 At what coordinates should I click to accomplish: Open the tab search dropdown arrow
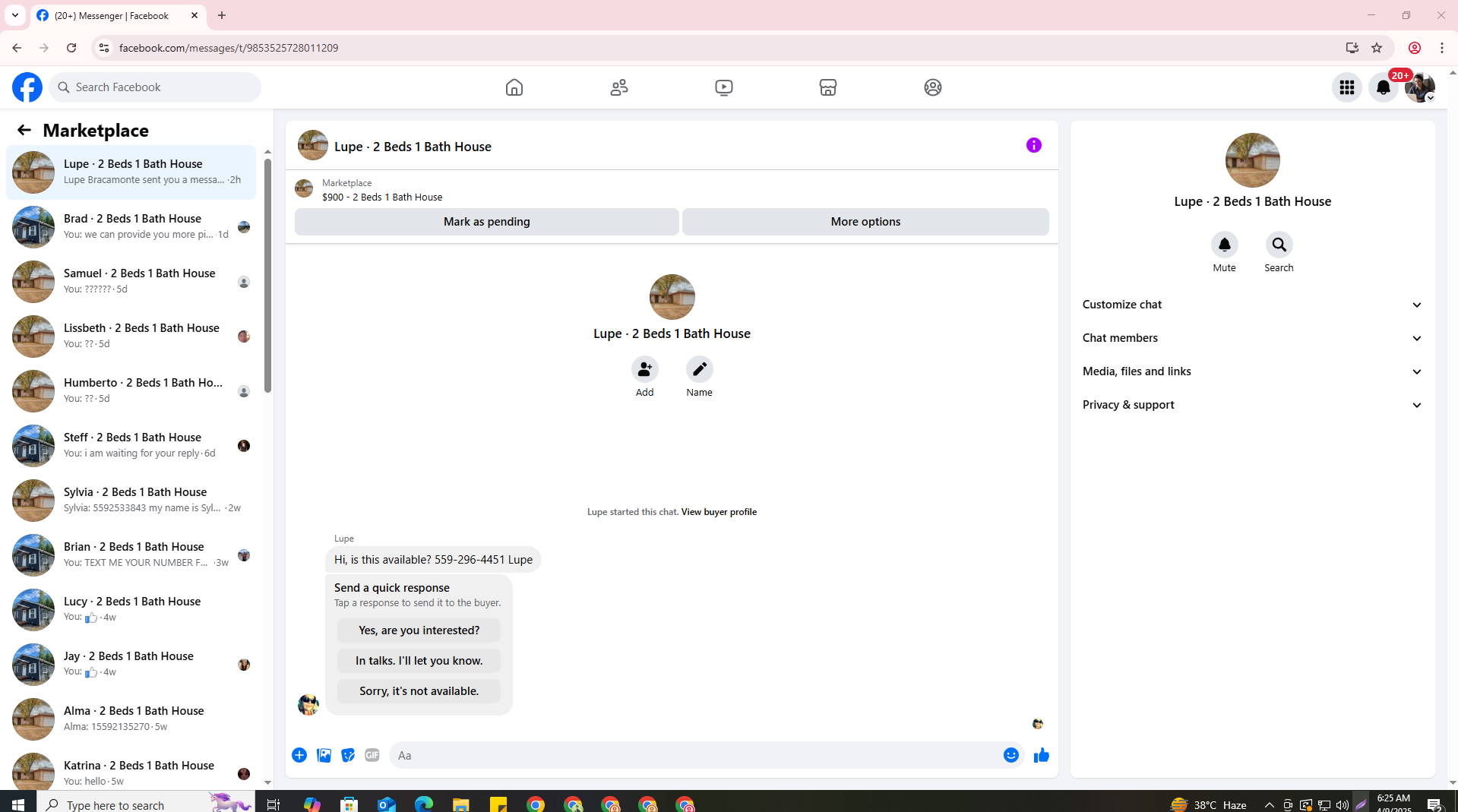[15, 15]
